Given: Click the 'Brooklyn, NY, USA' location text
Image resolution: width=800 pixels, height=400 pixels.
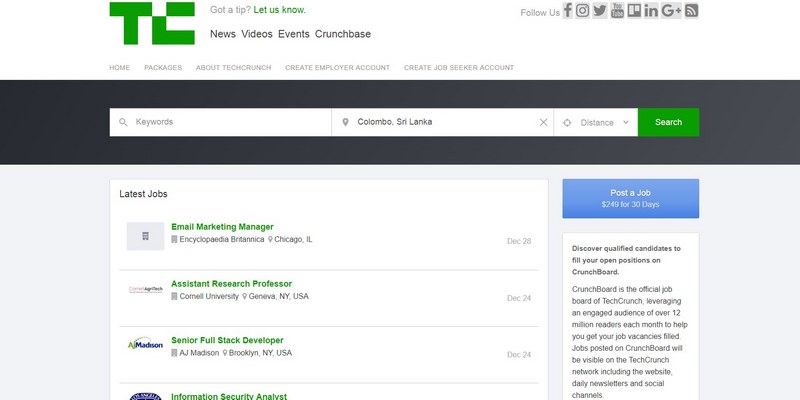Looking at the screenshot, I should pyautogui.click(x=260, y=353).
